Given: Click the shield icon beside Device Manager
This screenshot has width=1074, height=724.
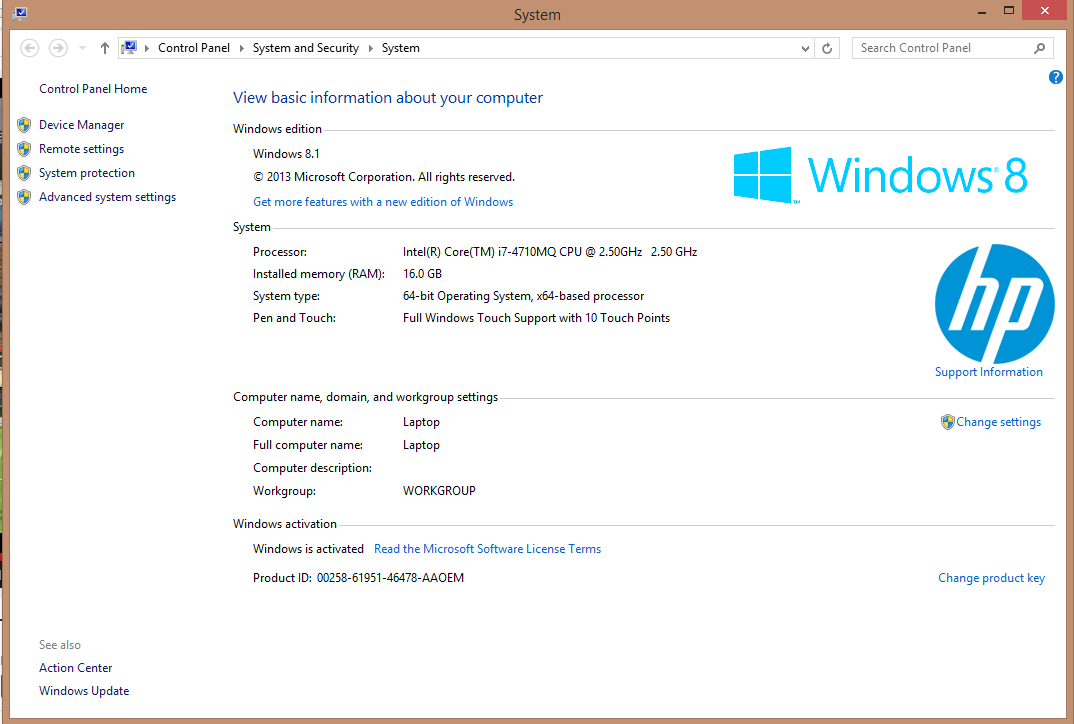Looking at the screenshot, I should tap(24, 125).
